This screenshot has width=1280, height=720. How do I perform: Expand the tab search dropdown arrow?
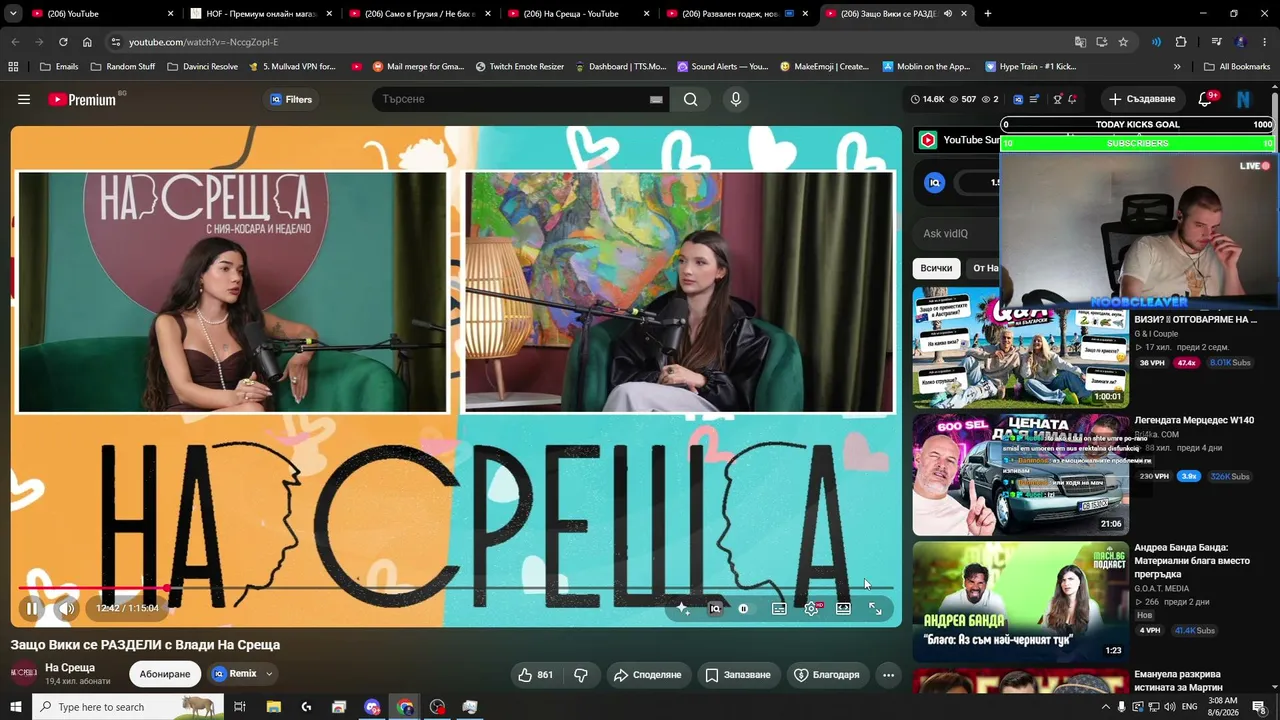(13, 14)
